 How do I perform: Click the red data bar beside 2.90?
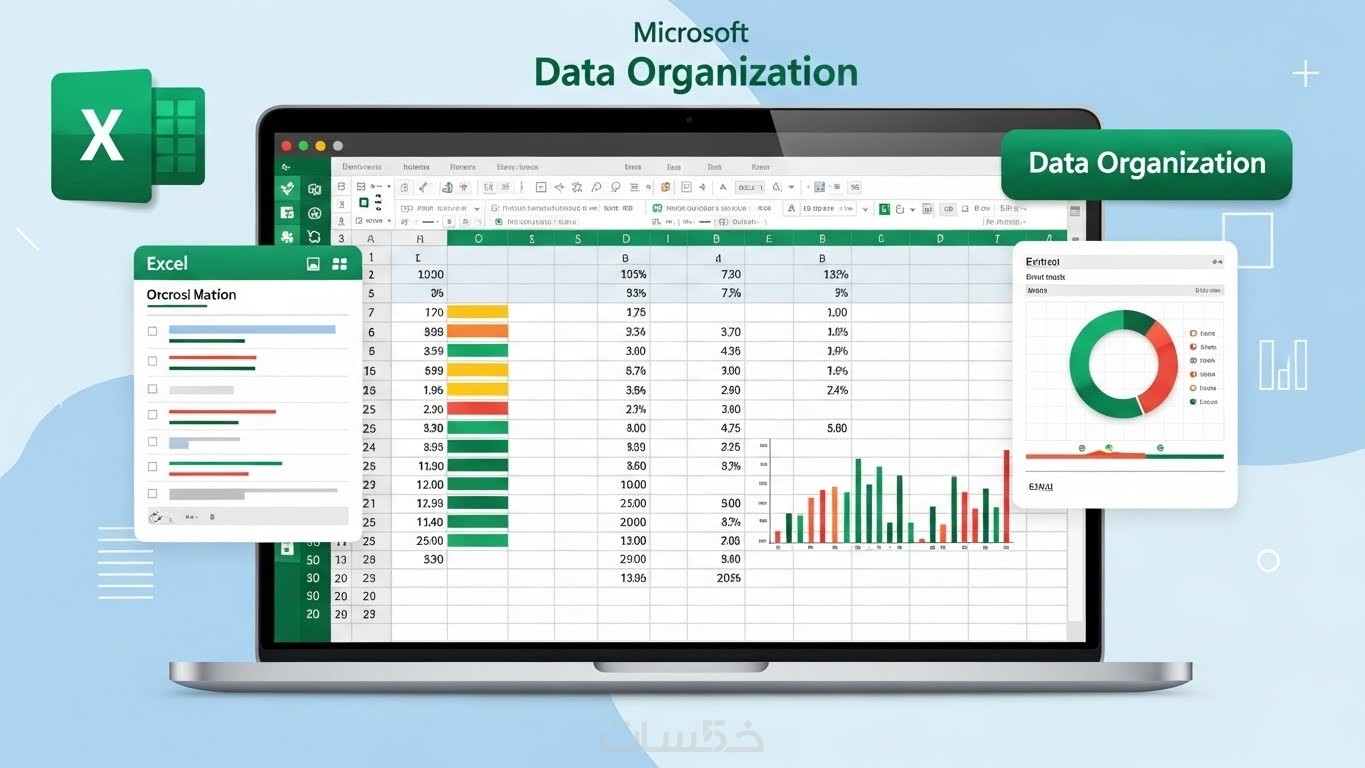click(x=477, y=408)
